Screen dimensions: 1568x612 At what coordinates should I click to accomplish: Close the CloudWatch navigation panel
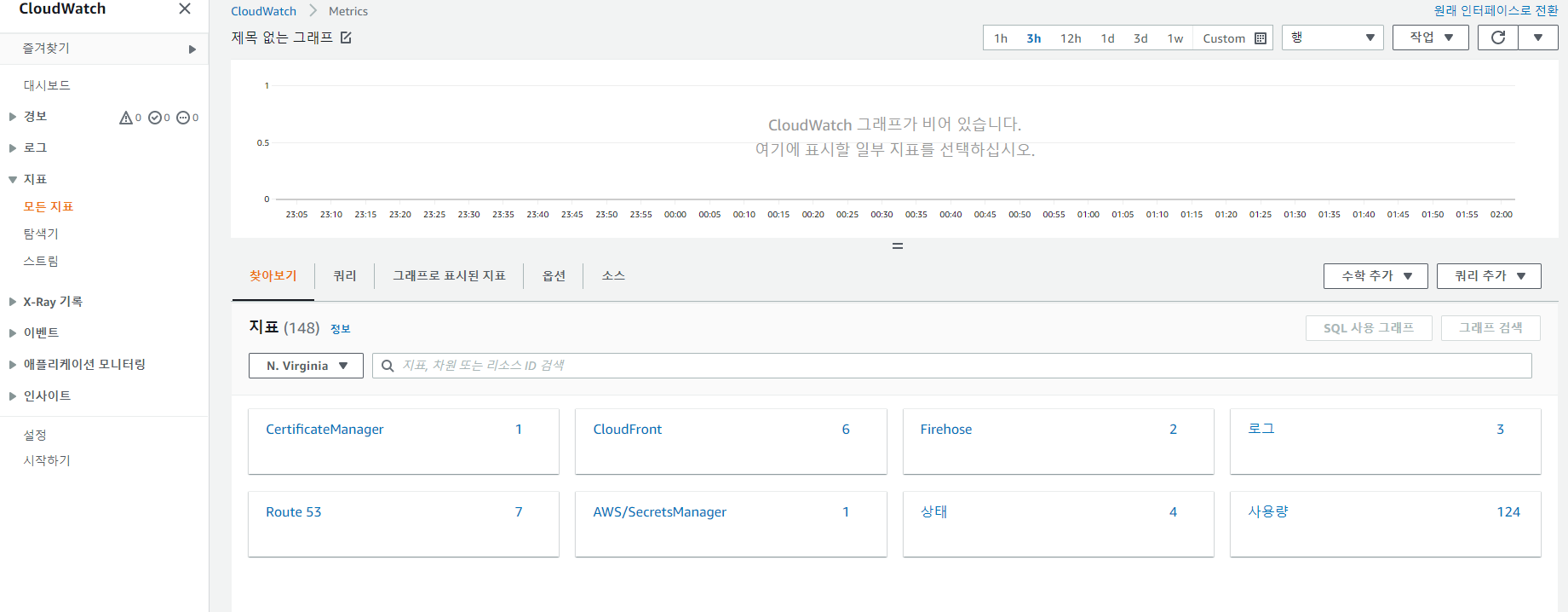tap(184, 9)
